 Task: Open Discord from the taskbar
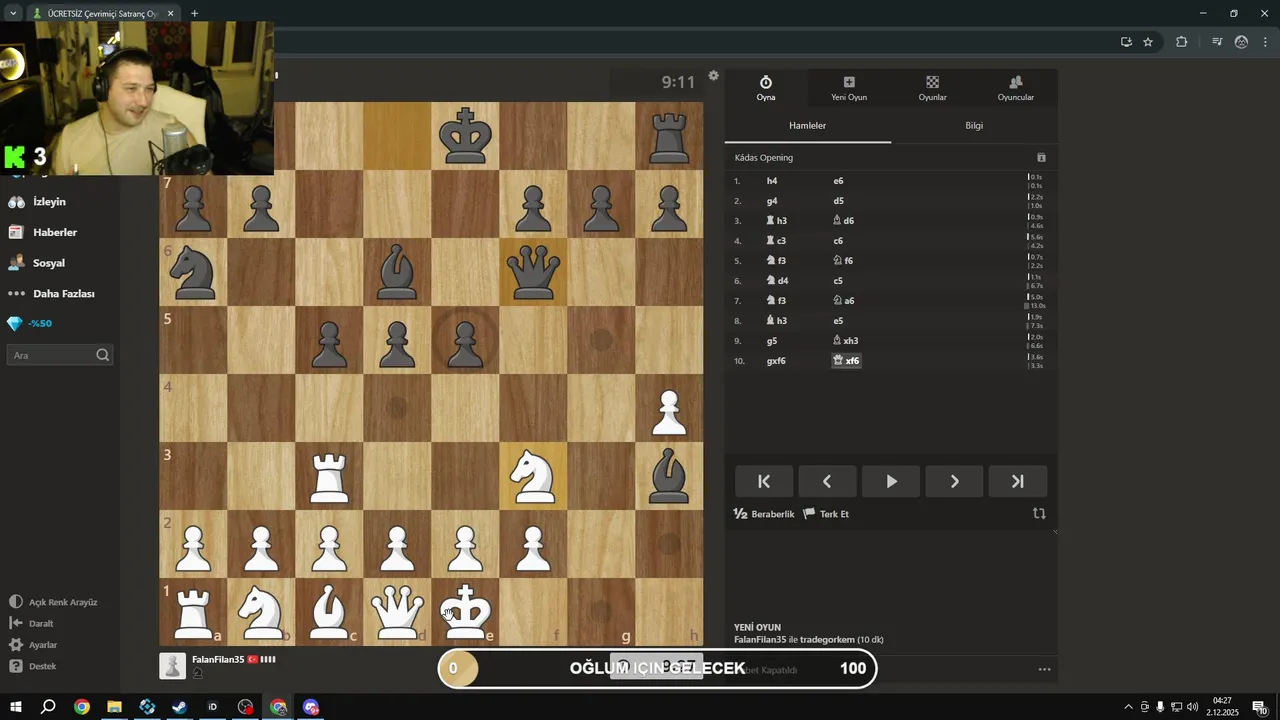click(x=311, y=707)
